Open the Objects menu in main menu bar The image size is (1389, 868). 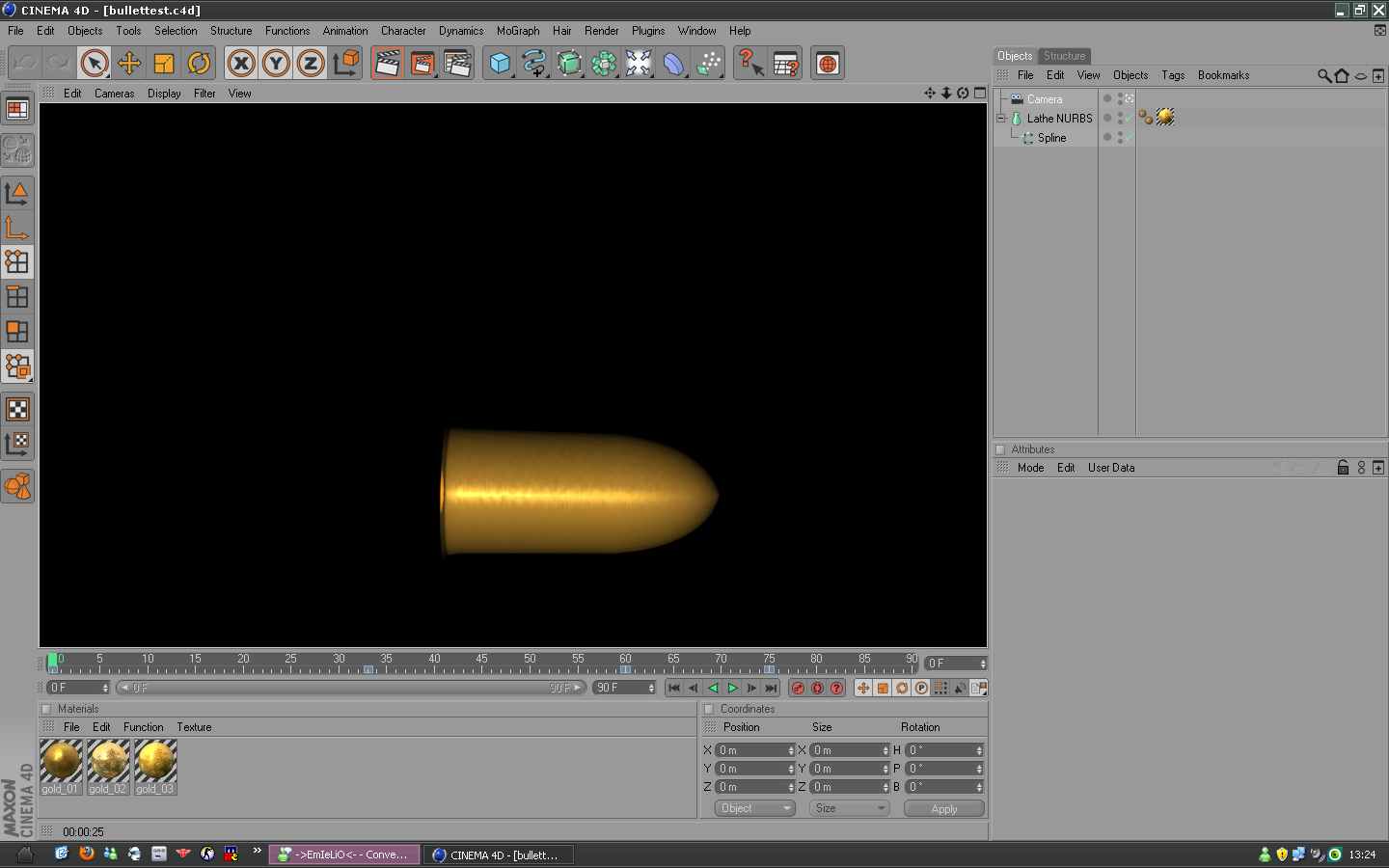click(85, 31)
